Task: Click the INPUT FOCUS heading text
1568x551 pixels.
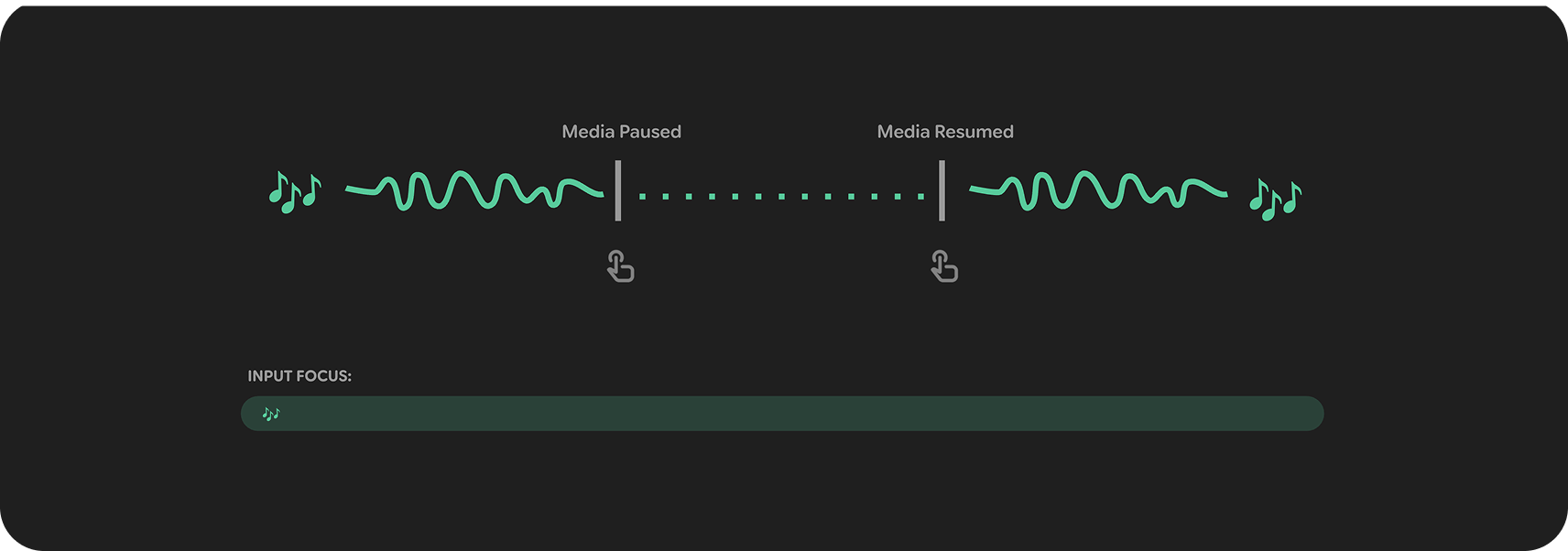Action: [x=299, y=376]
